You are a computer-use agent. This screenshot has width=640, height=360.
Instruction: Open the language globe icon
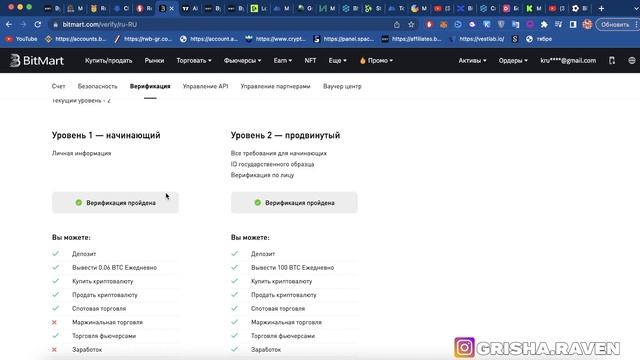(632, 60)
